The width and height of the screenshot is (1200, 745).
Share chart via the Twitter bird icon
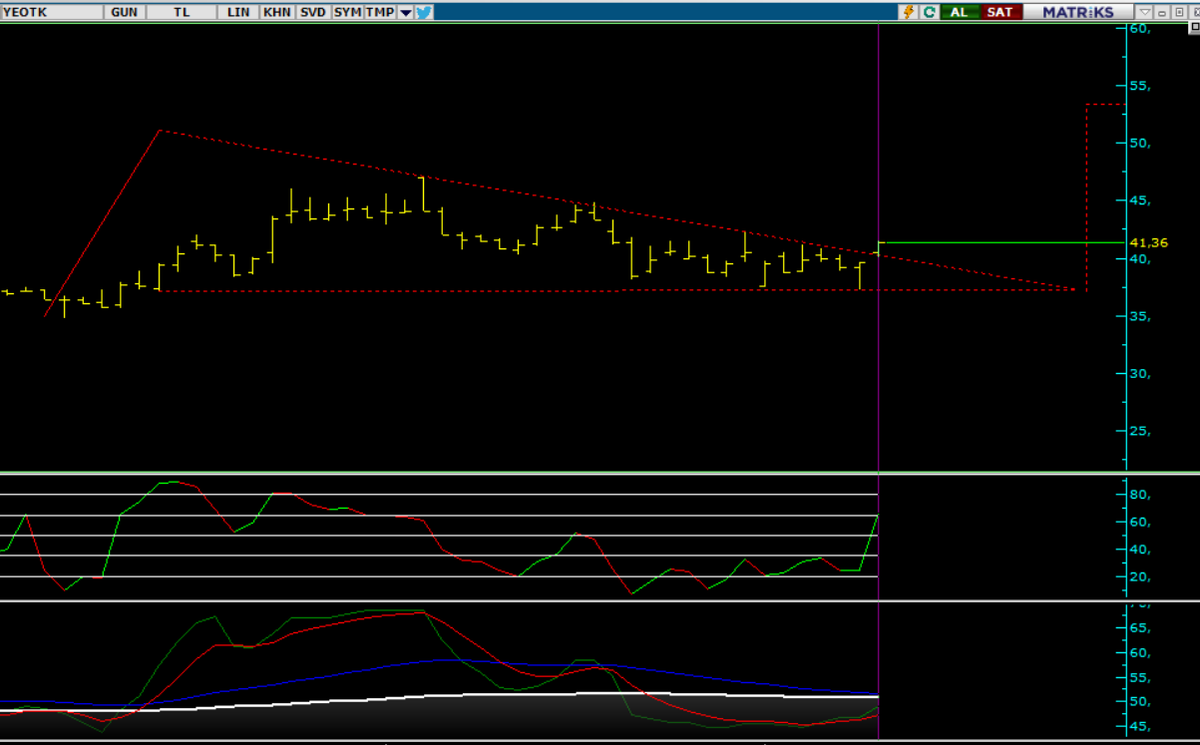click(424, 12)
